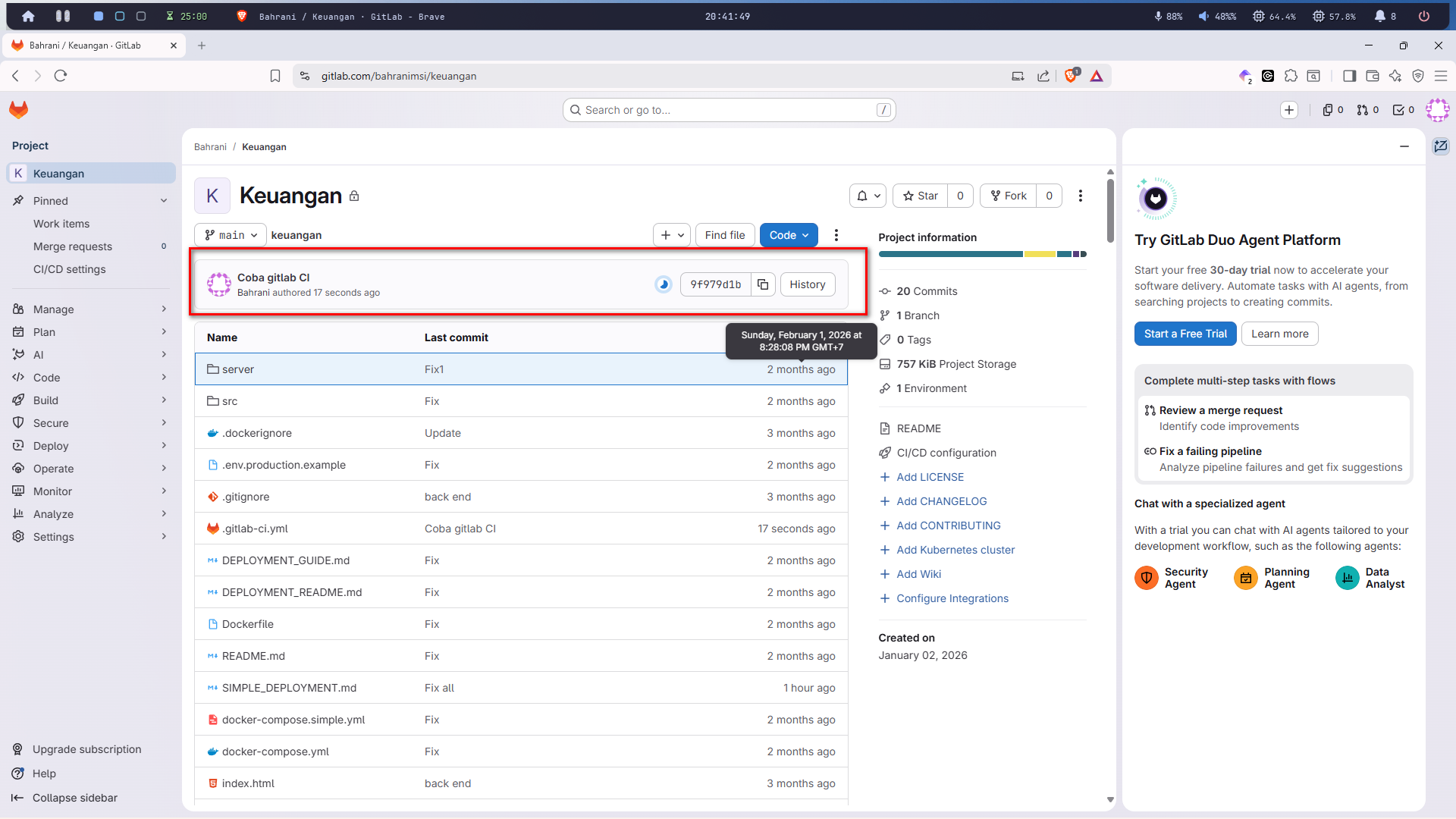Click the repository languages color bar
This screenshot has width=1456, height=819.
click(983, 254)
